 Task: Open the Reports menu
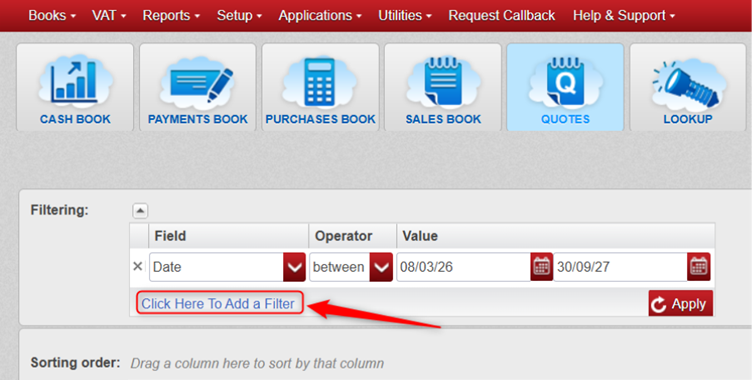171,15
